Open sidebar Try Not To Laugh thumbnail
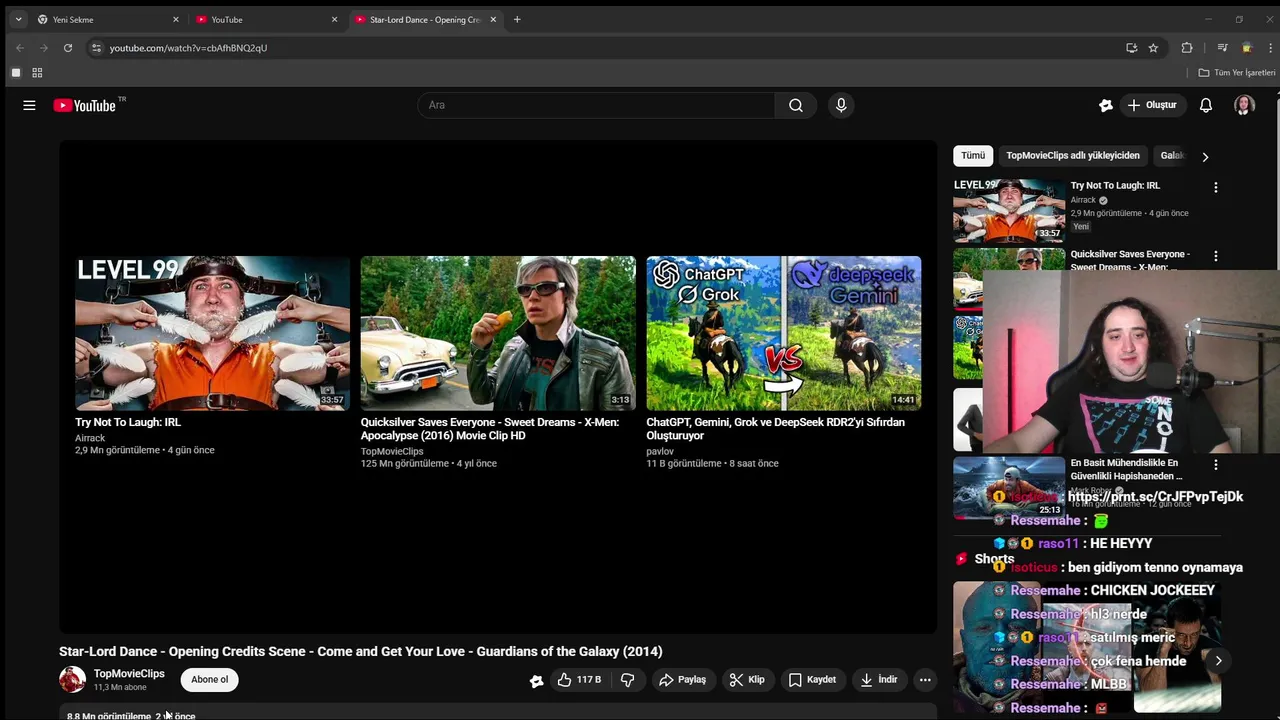 coord(1009,210)
